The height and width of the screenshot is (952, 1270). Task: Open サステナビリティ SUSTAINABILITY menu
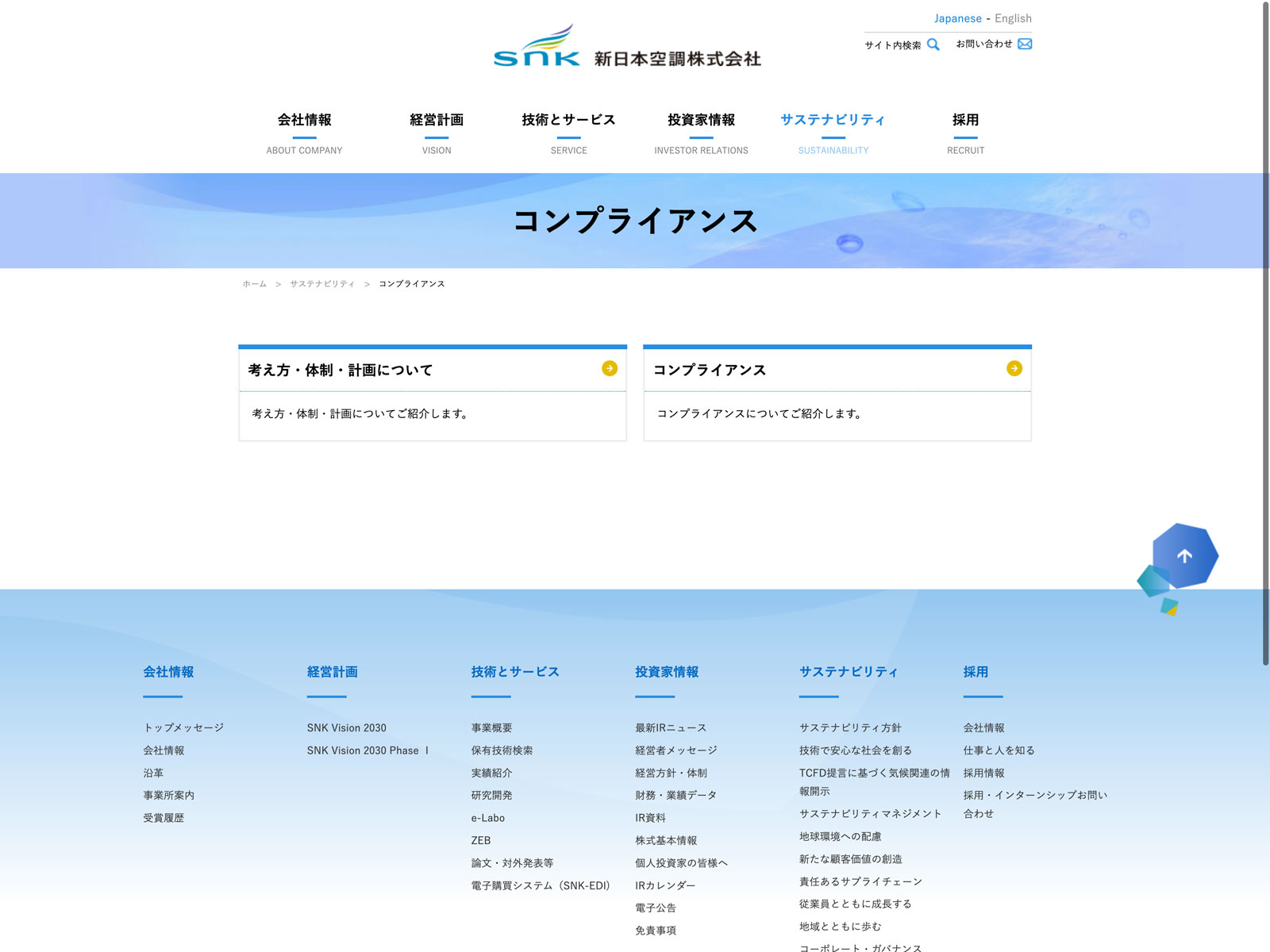pos(833,132)
